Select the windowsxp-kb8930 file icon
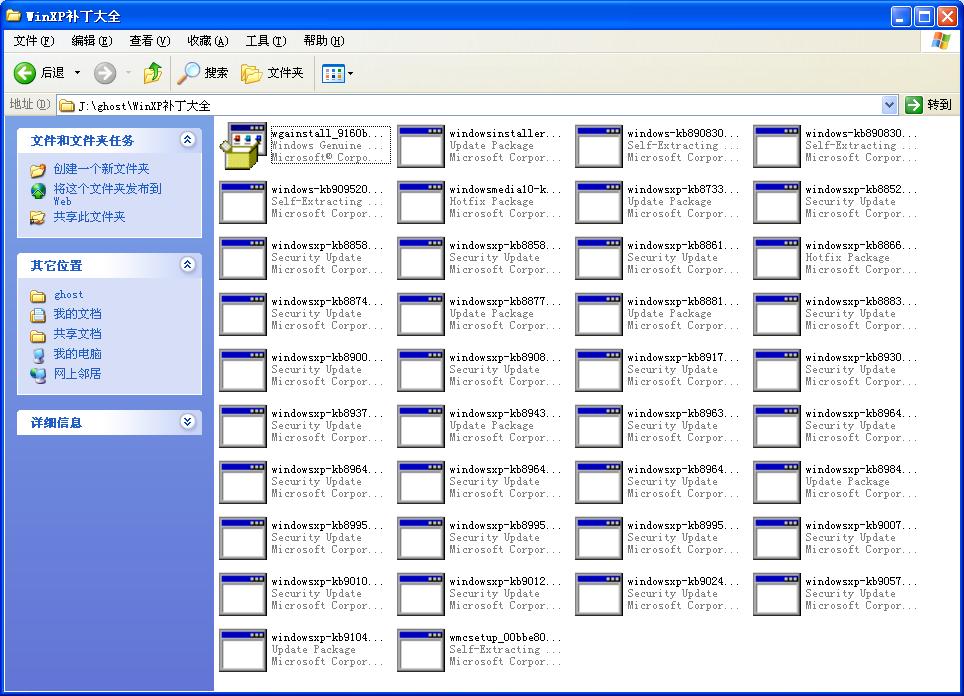Image resolution: width=964 pixels, height=696 pixels. pos(777,370)
